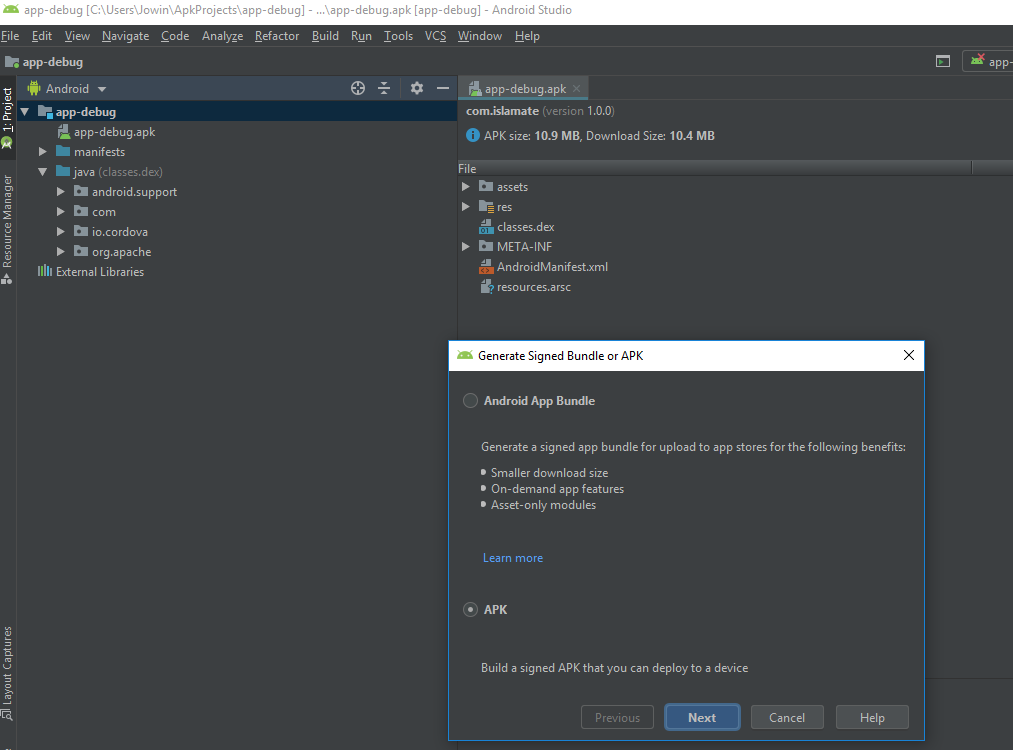Open the Tools menu

pyautogui.click(x=398, y=36)
